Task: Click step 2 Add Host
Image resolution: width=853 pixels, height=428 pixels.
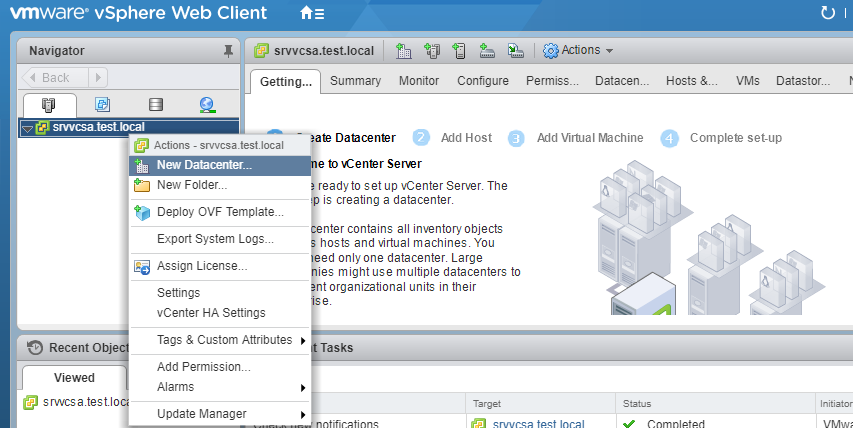Action: pyautogui.click(x=453, y=138)
